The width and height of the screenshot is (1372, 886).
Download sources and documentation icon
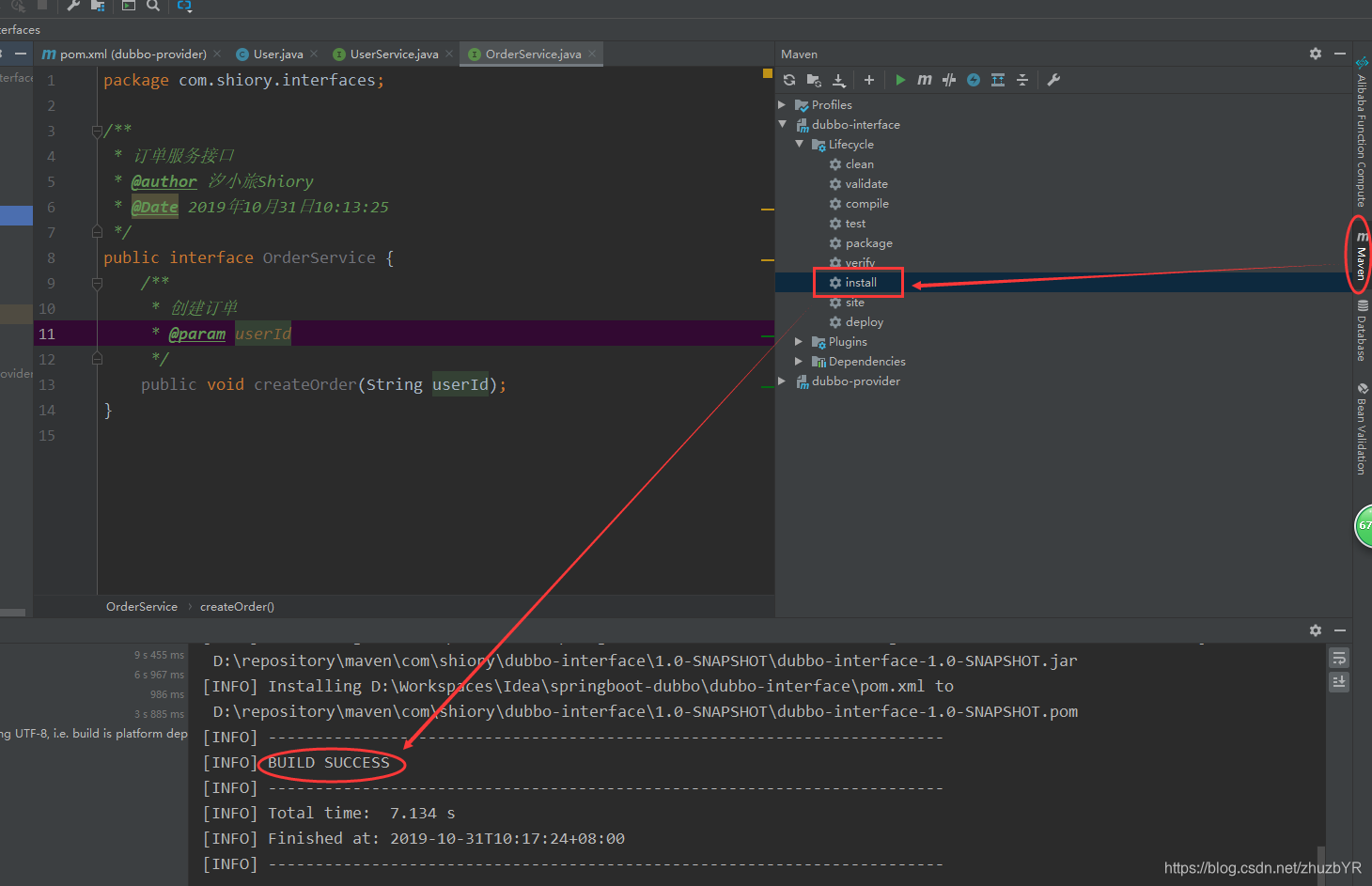click(x=839, y=80)
